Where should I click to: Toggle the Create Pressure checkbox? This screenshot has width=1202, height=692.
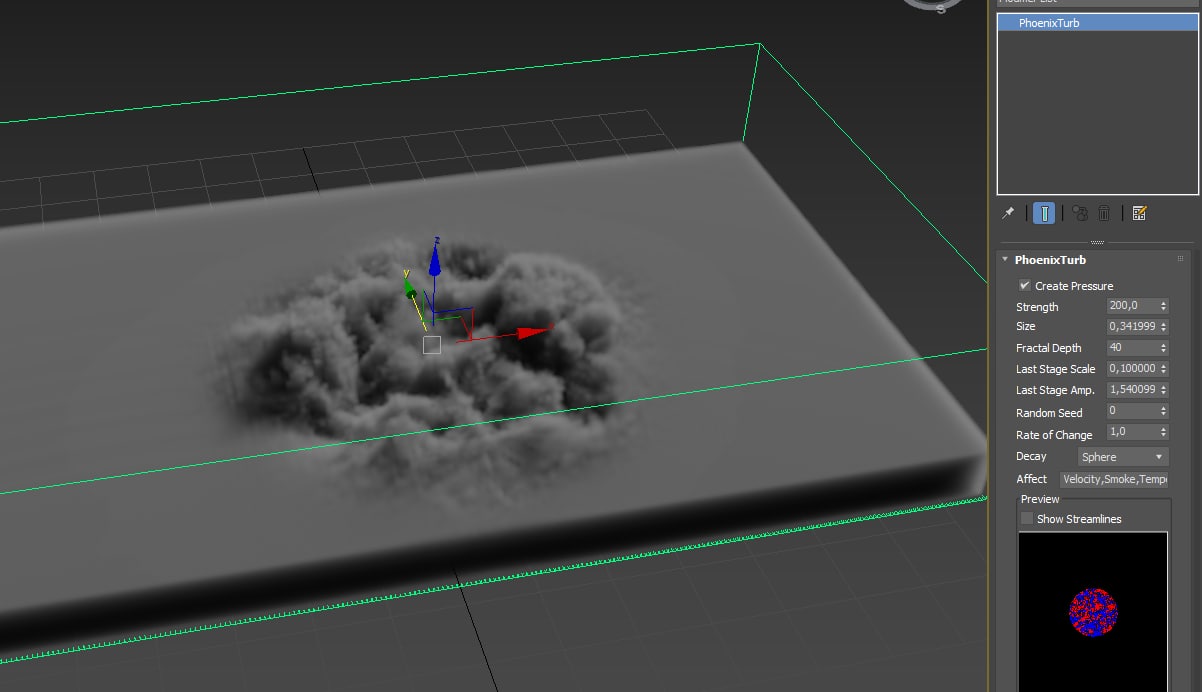(x=1024, y=285)
